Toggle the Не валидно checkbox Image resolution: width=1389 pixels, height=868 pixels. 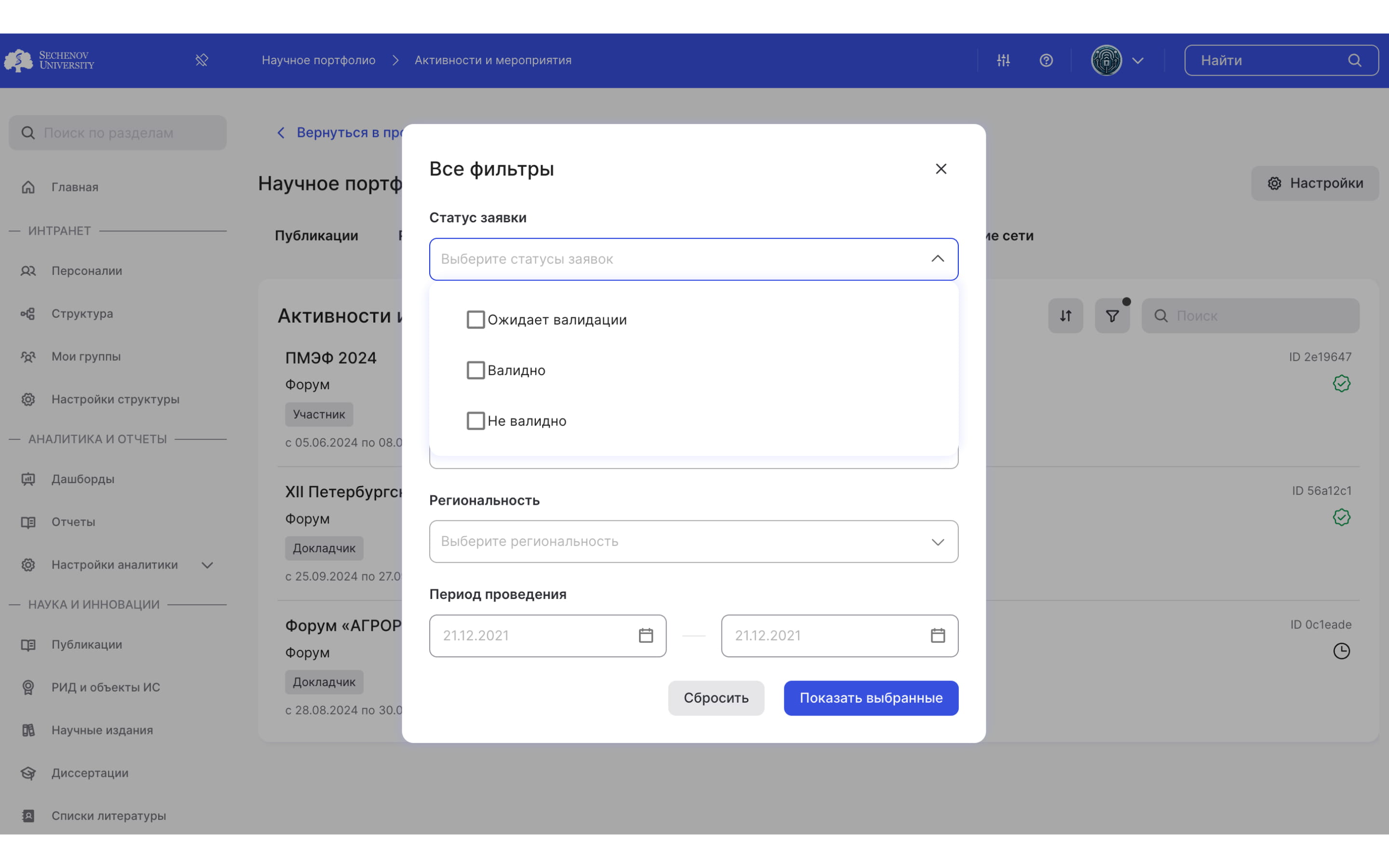coord(475,420)
